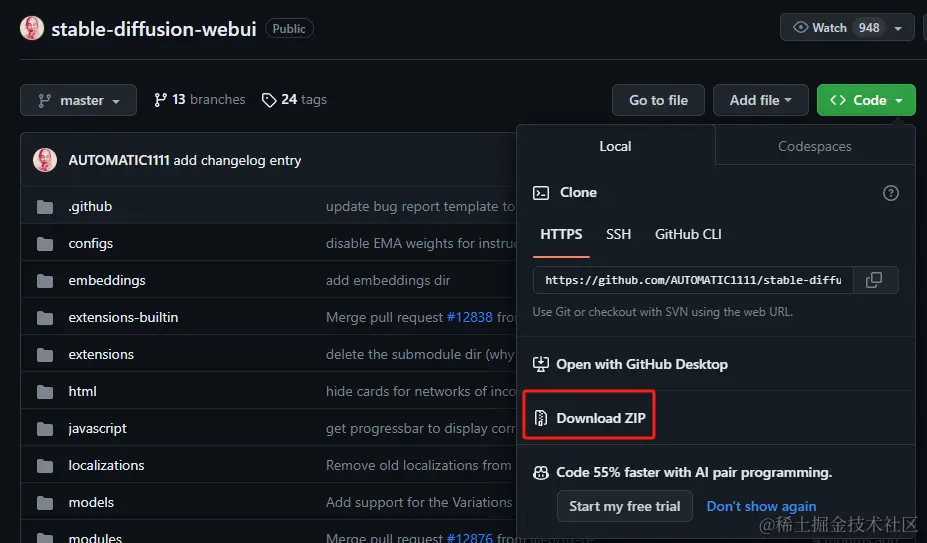Open commit message hide cards for networks

[420, 392]
